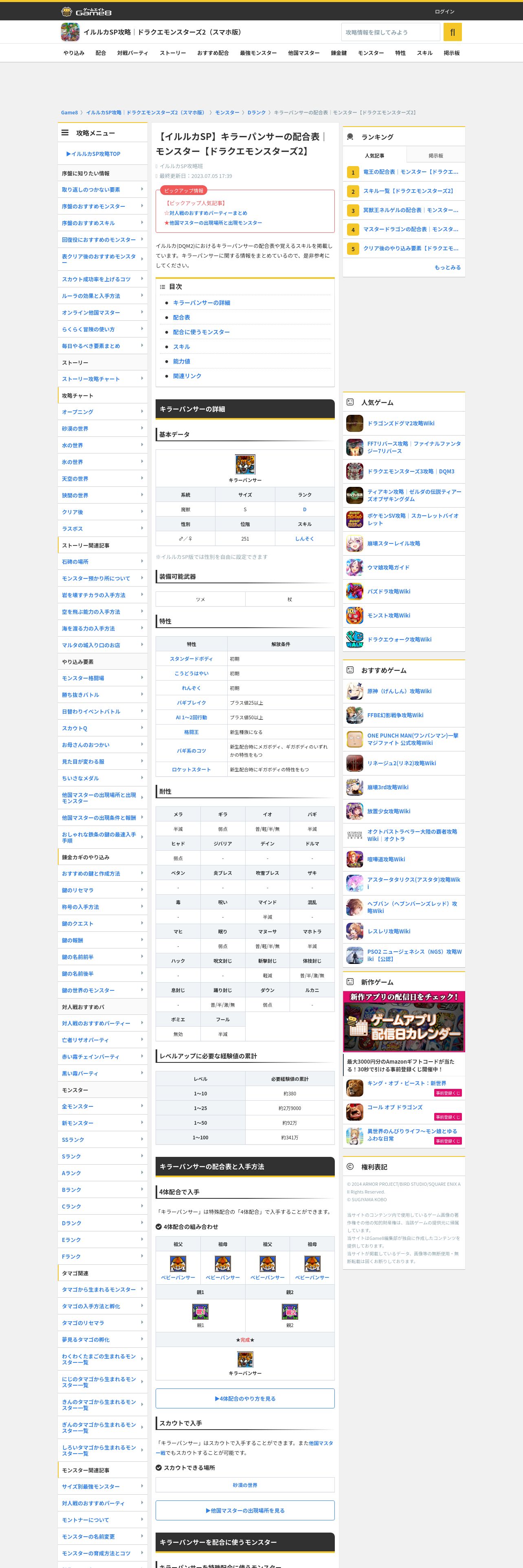Click breadcrumb Dランク link

(x=256, y=113)
